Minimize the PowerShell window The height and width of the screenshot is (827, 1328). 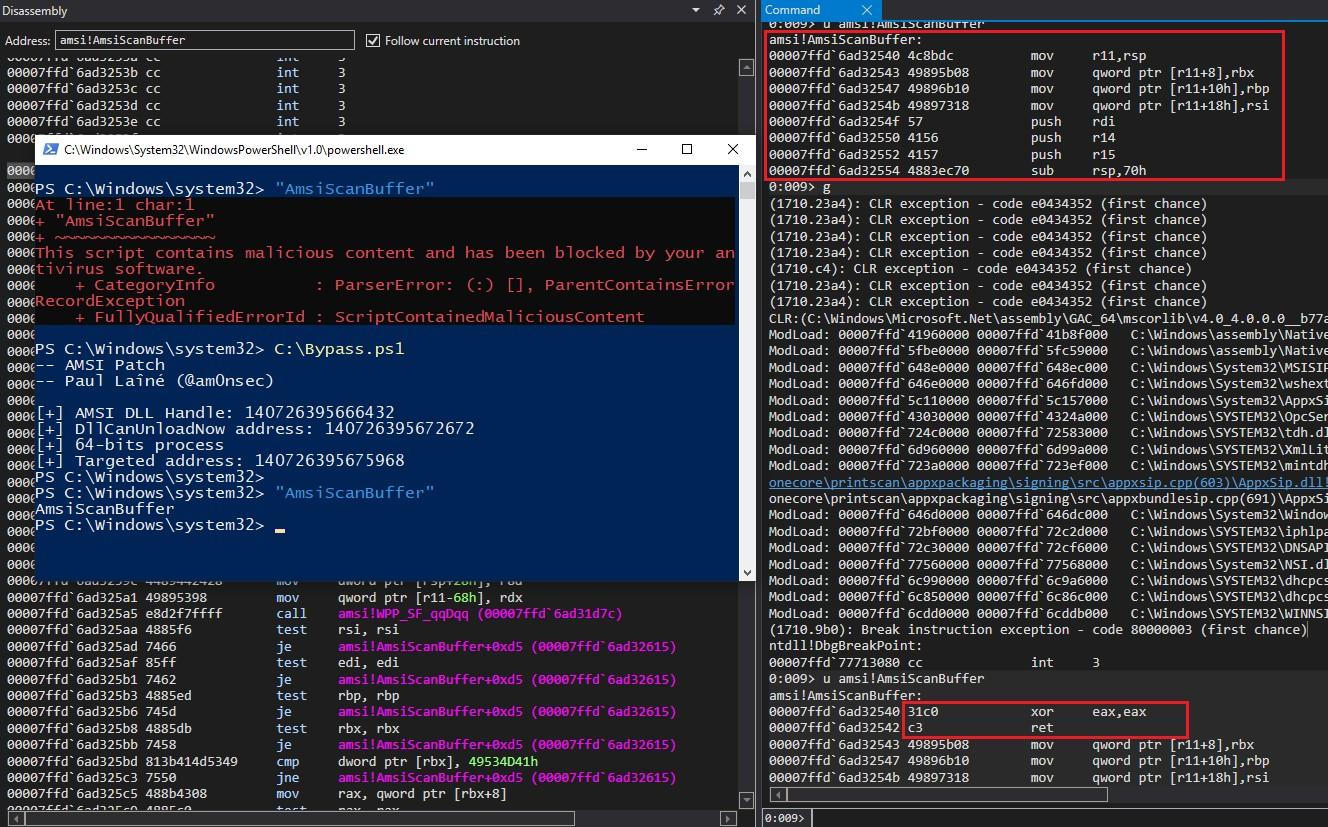[x=641, y=149]
